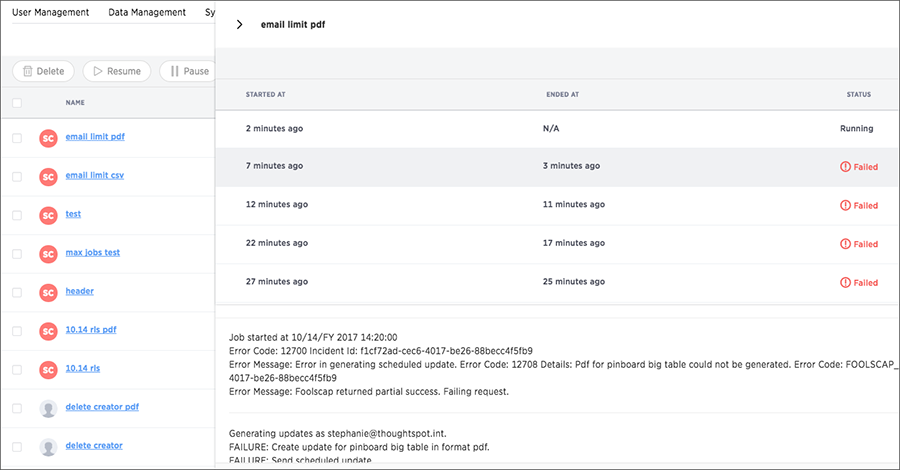Click the Resume button

pos(117,71)
